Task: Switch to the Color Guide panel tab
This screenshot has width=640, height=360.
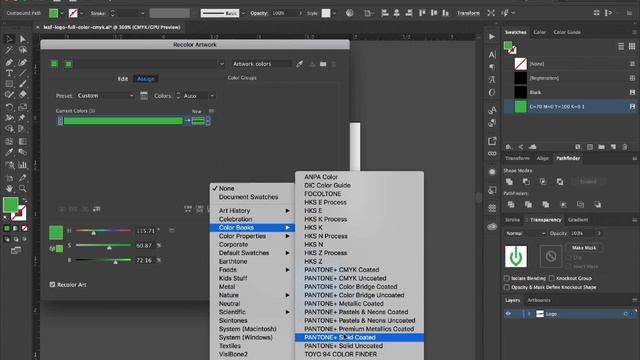Action: [567, 32]
